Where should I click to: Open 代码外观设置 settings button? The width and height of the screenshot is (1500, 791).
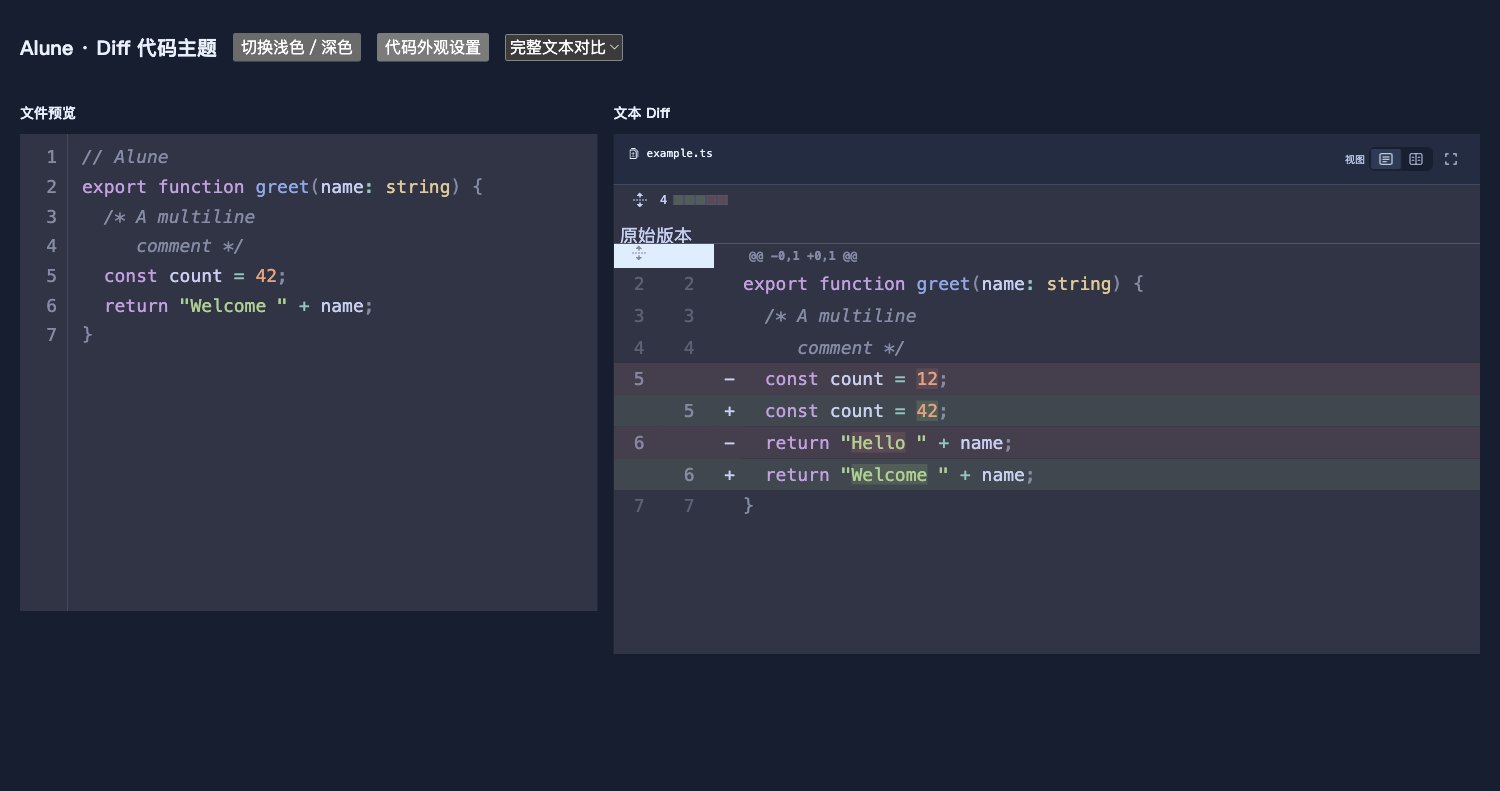(x=433, y=47)
